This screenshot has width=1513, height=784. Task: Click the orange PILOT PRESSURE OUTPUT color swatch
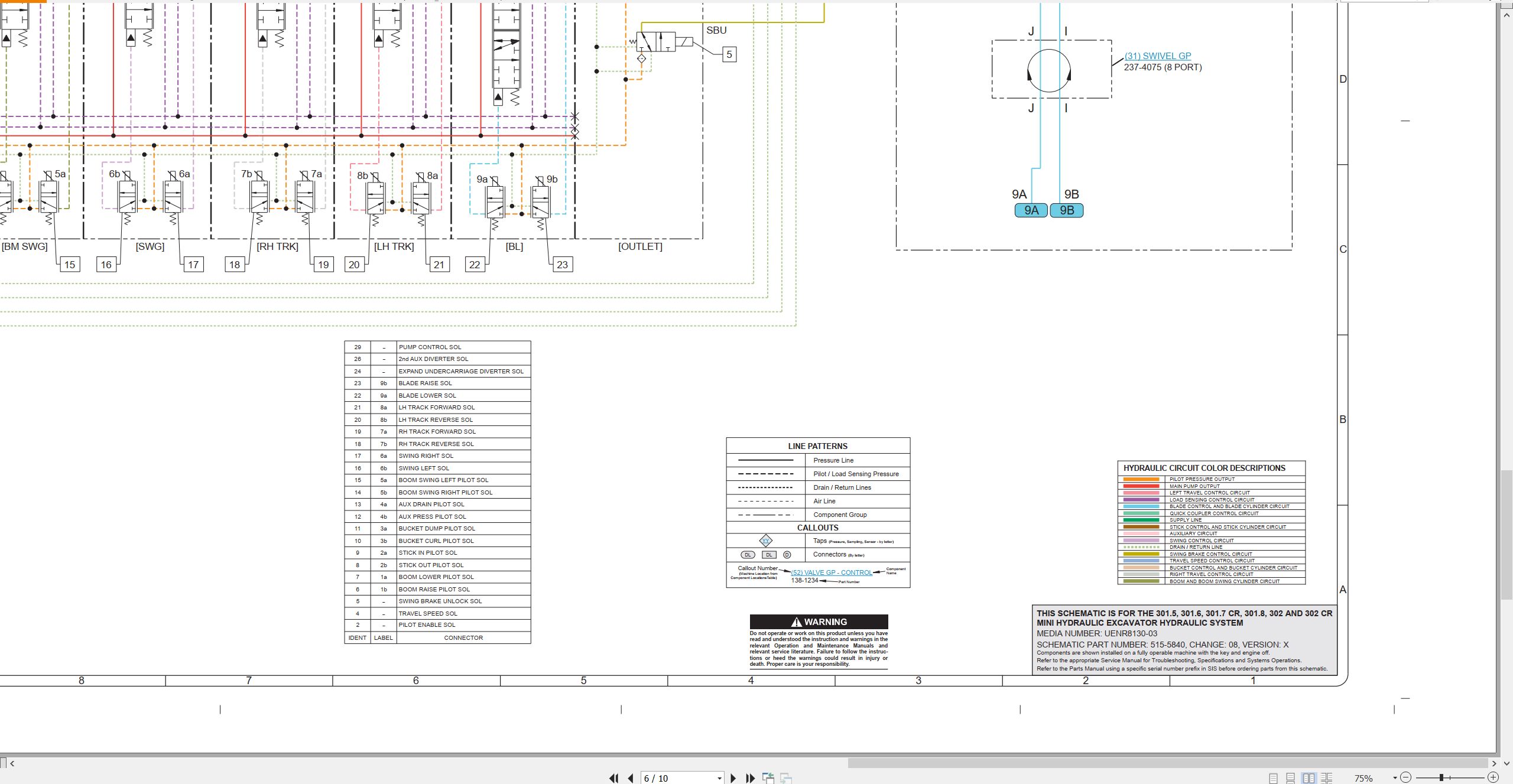click(1141, 479)
